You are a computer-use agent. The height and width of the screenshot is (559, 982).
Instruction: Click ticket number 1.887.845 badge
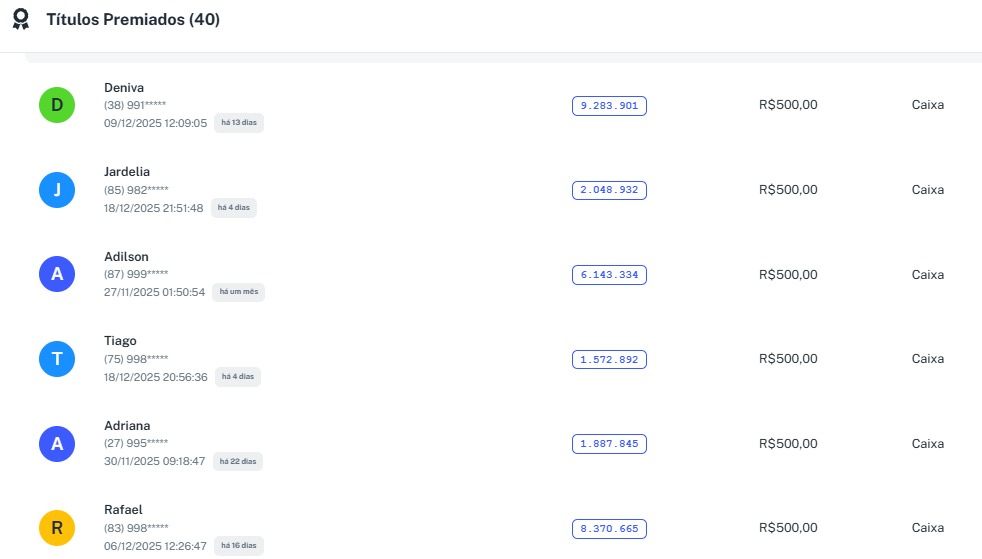pyautogui.click(x=609, y=444)
